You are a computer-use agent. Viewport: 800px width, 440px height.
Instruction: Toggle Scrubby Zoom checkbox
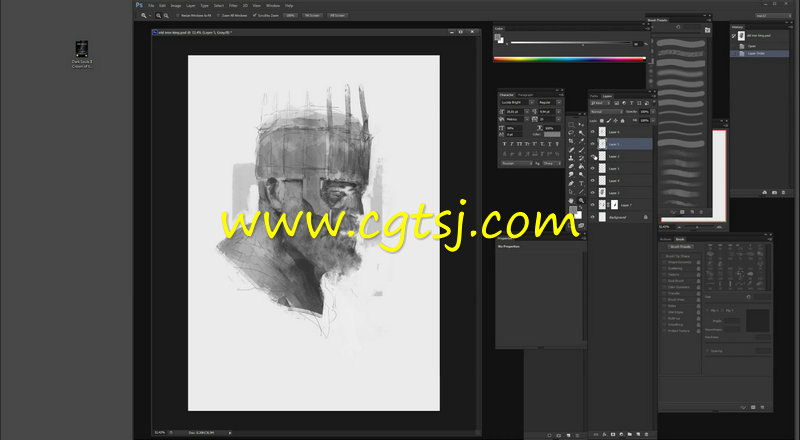(x=254, y=15)
